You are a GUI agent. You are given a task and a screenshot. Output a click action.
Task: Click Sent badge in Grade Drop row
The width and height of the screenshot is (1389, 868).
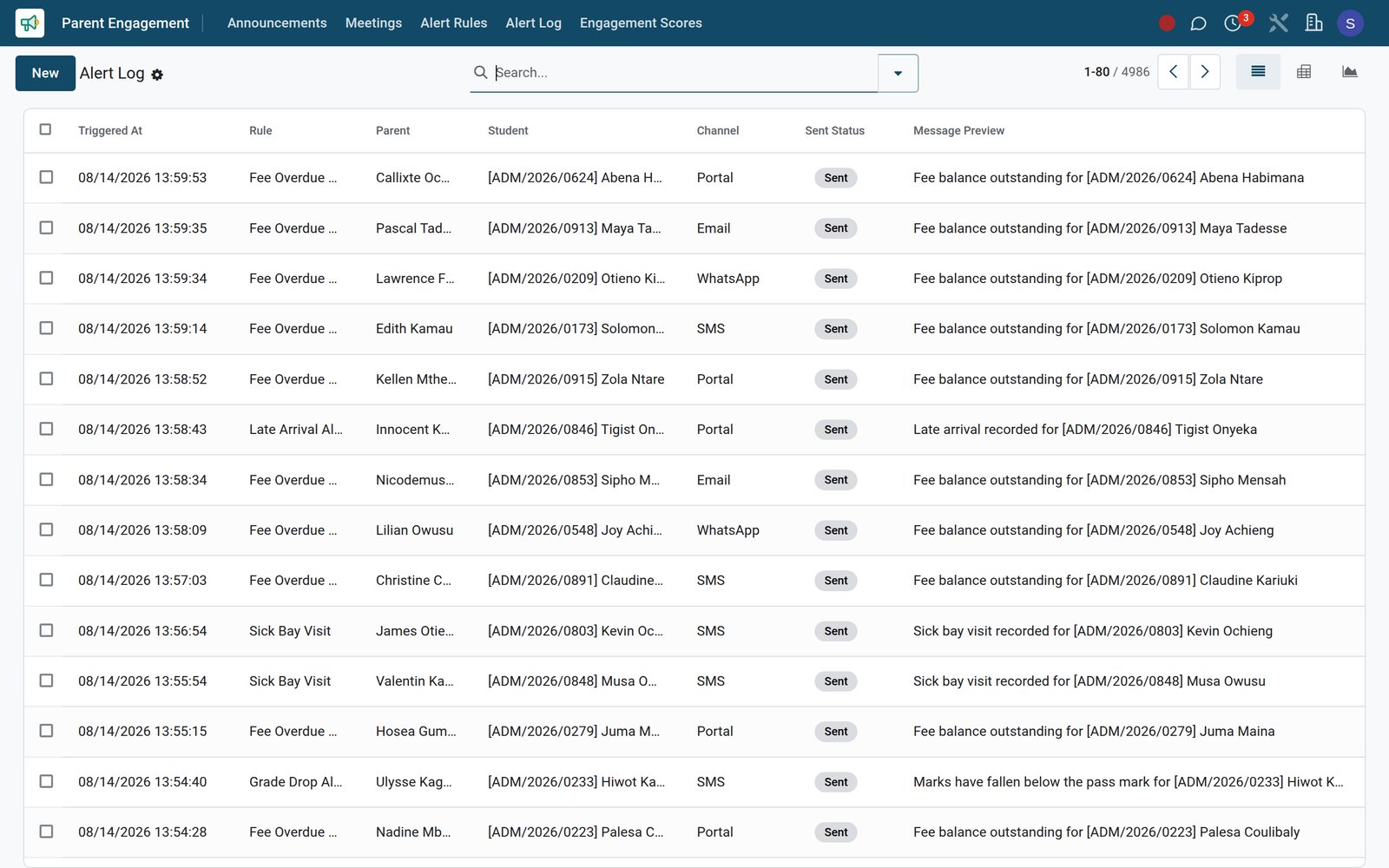click(x=836, y=782)
